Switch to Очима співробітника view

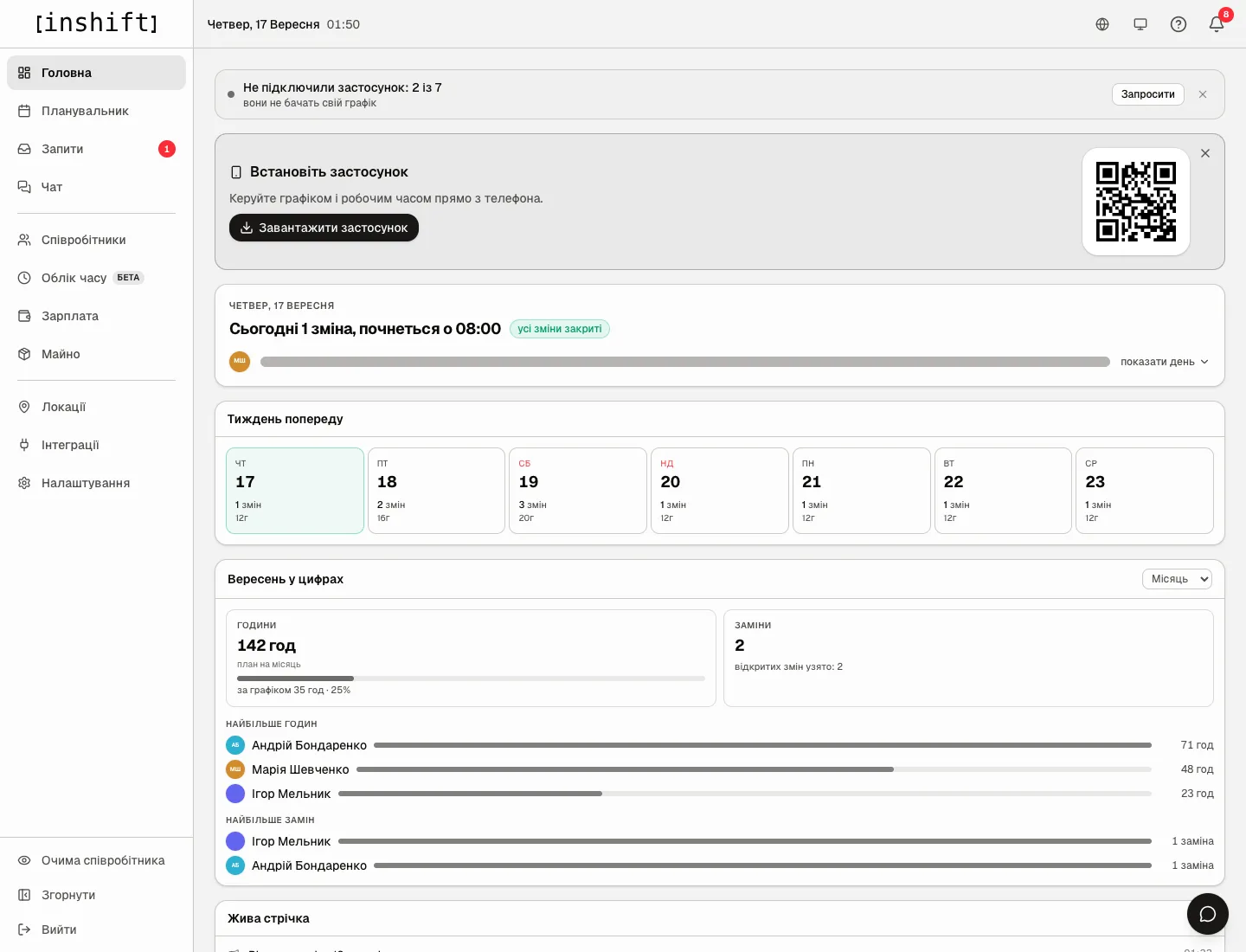[96, 860]
